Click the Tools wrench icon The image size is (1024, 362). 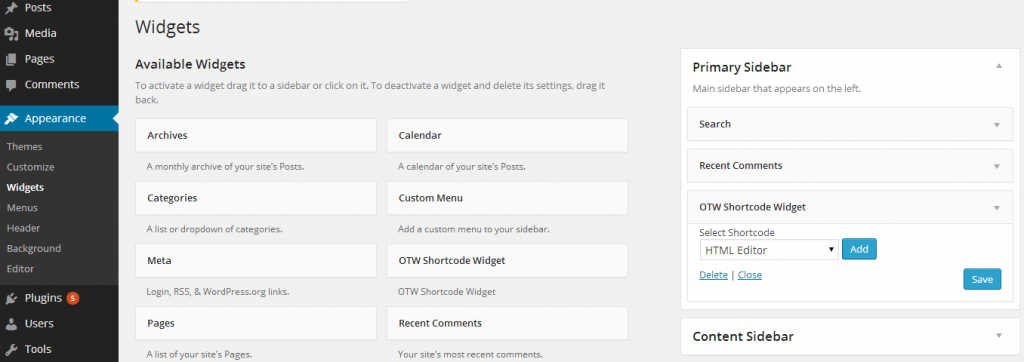point(11,349)
